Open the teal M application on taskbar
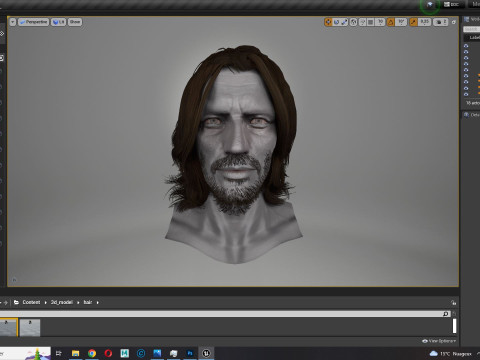The image size is (480, 360). coord(125,353)
